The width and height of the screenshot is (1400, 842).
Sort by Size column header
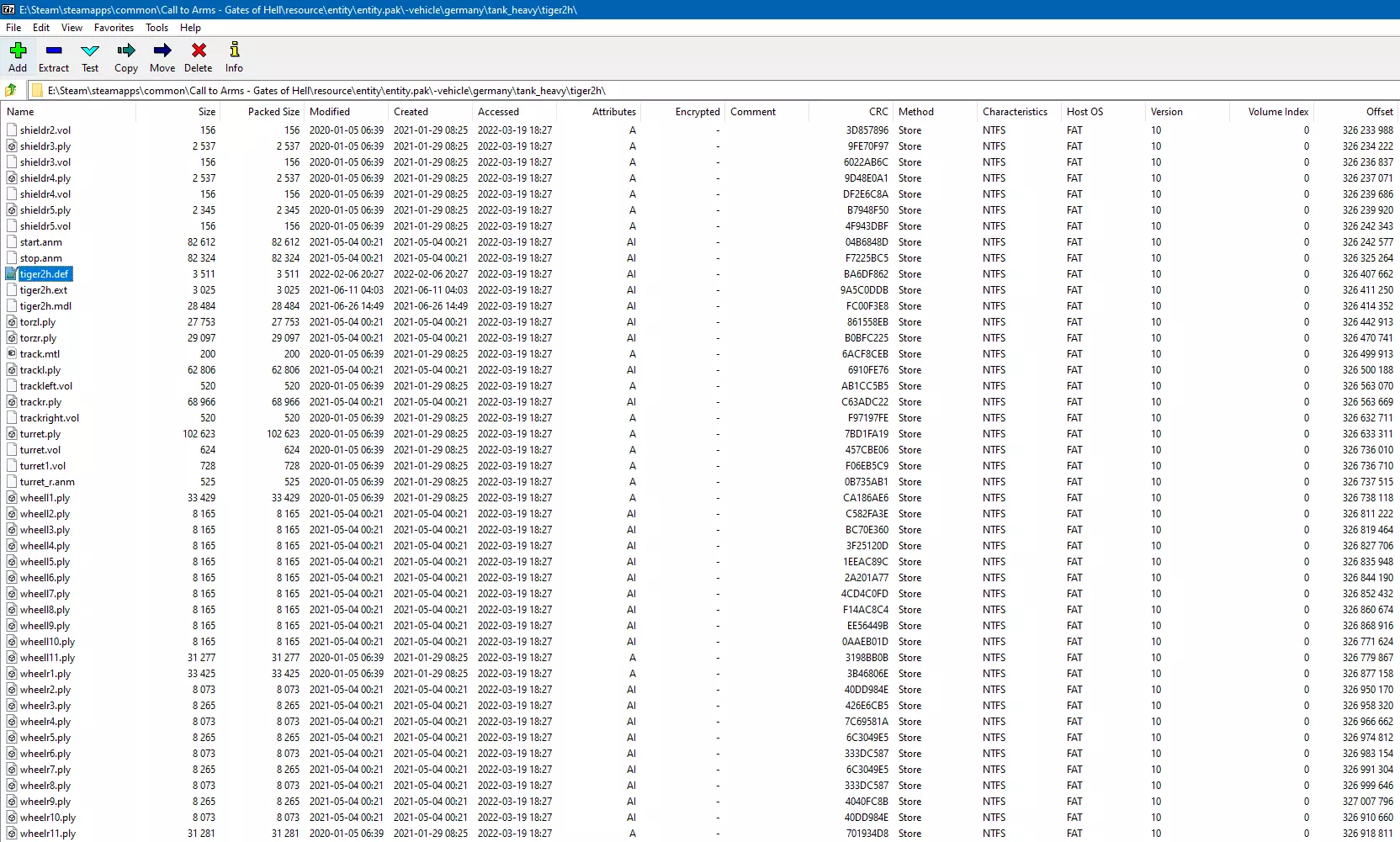(178, 112)
